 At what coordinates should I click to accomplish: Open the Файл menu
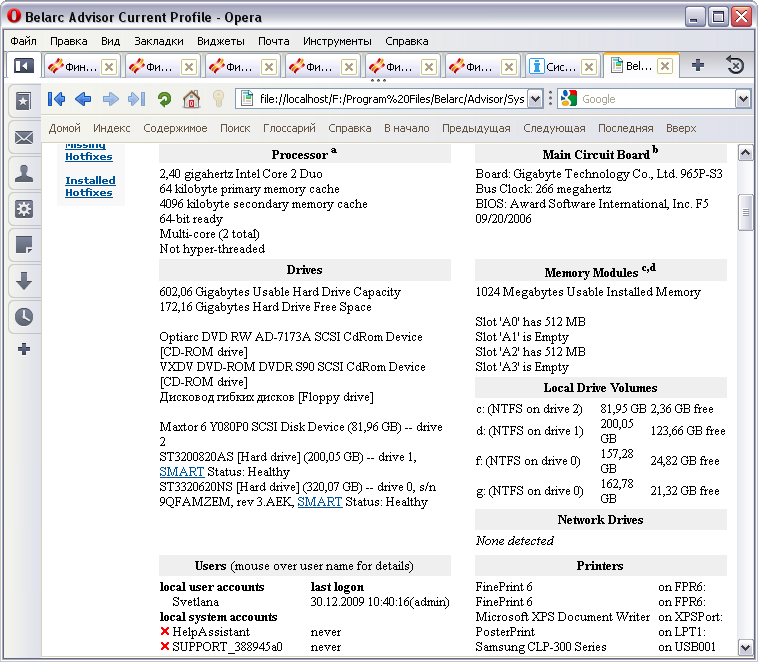point(23,41)
